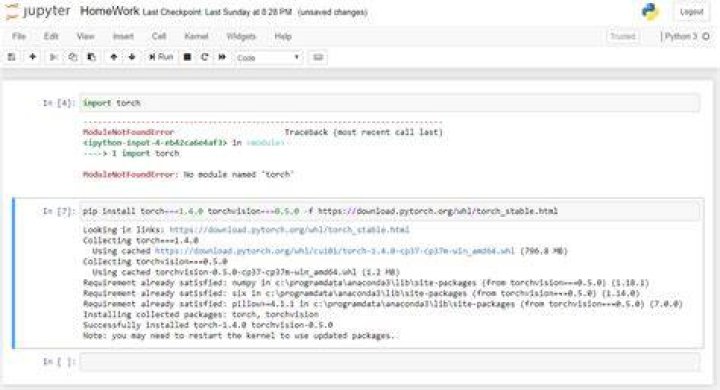The image size is (720, 390).
Task: Click the 'Note: you may need to restart the kernel' line
Action: tap(238, 336)
